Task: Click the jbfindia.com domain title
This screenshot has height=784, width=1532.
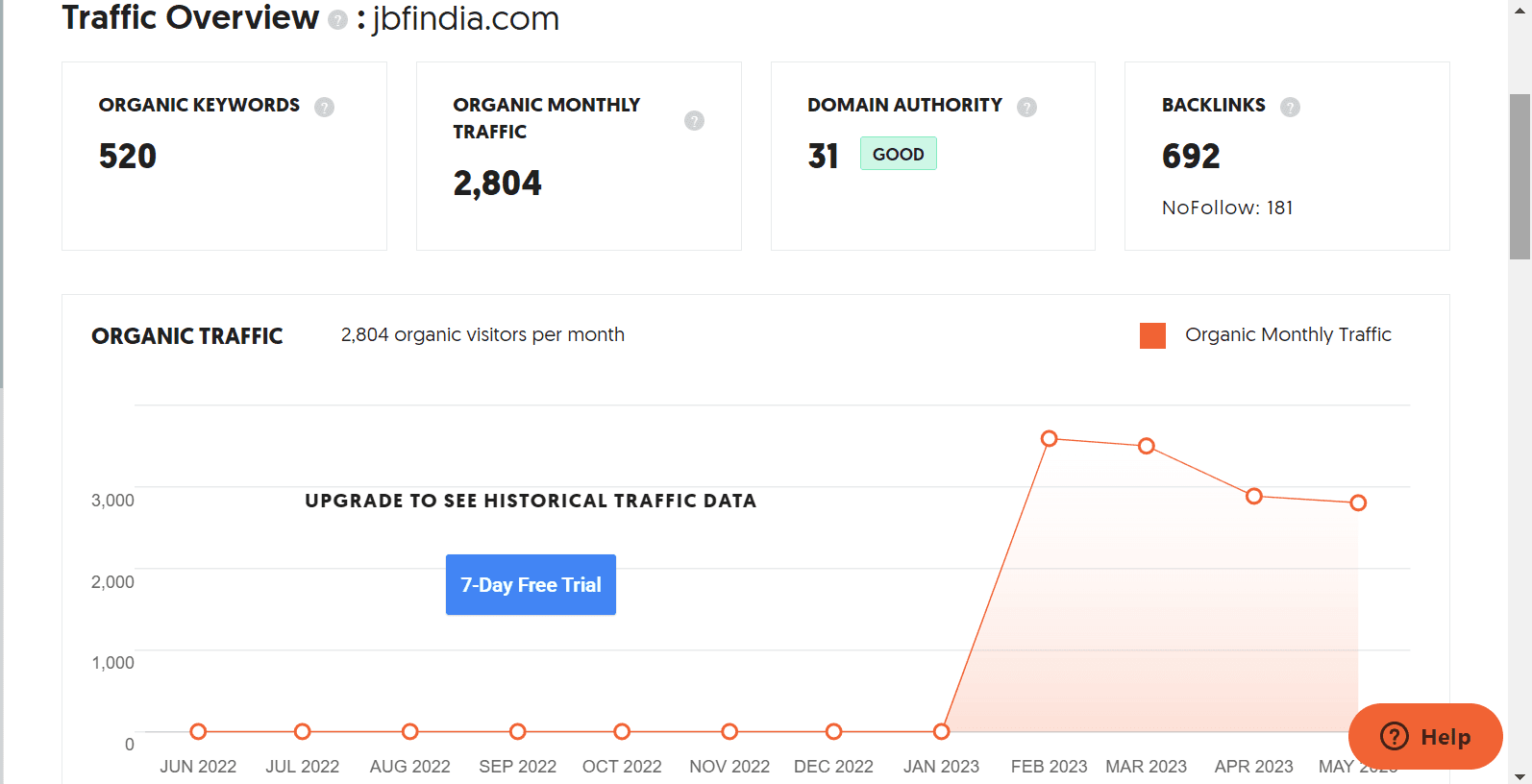Action: click(x=465, y=18)
